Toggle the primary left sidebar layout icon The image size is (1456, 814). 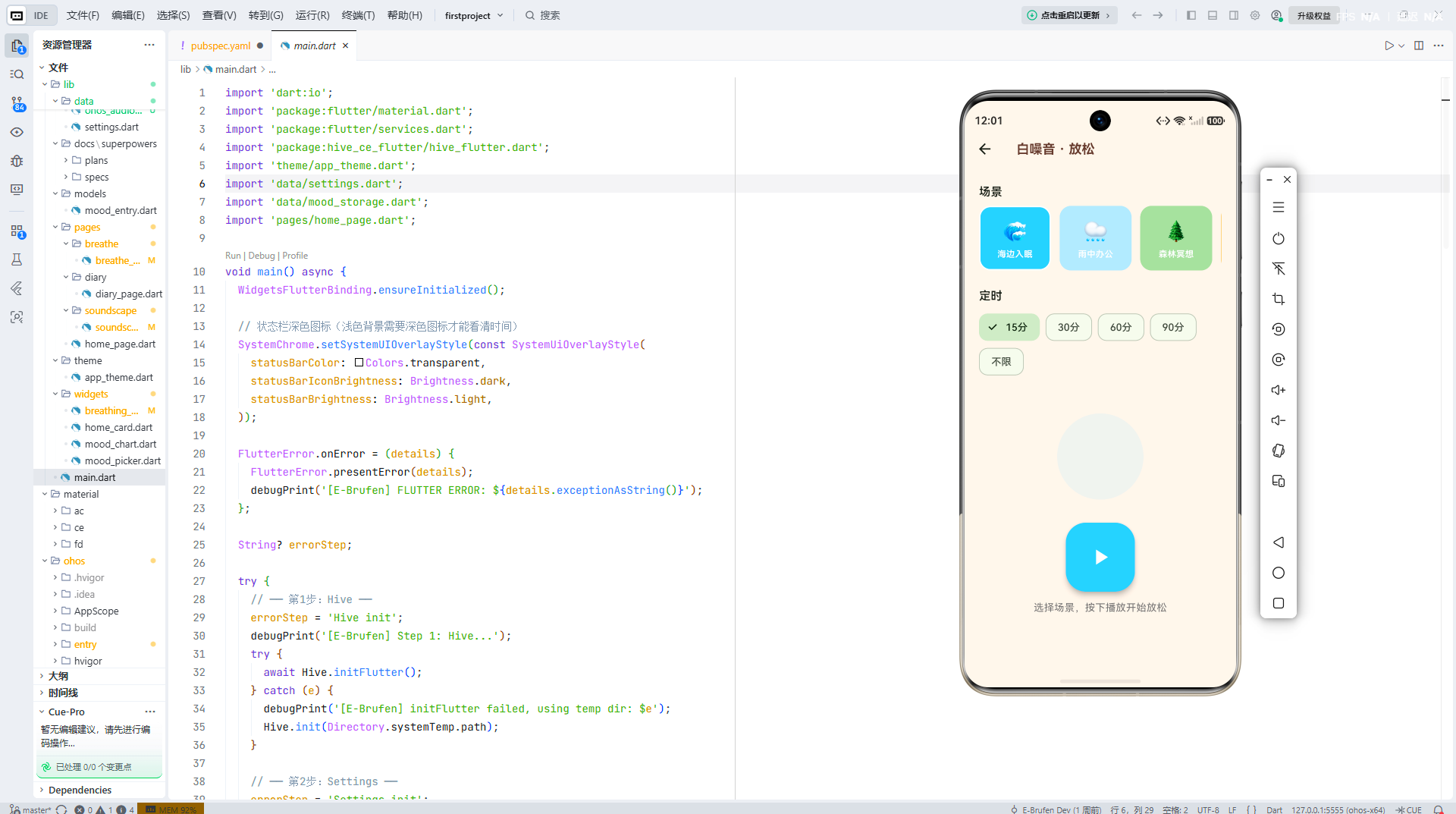1191,15
